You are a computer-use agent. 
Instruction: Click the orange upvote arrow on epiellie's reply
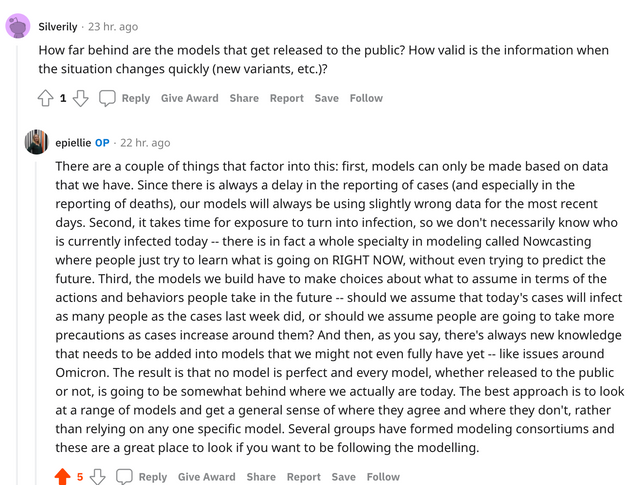[x=62, y=477]
